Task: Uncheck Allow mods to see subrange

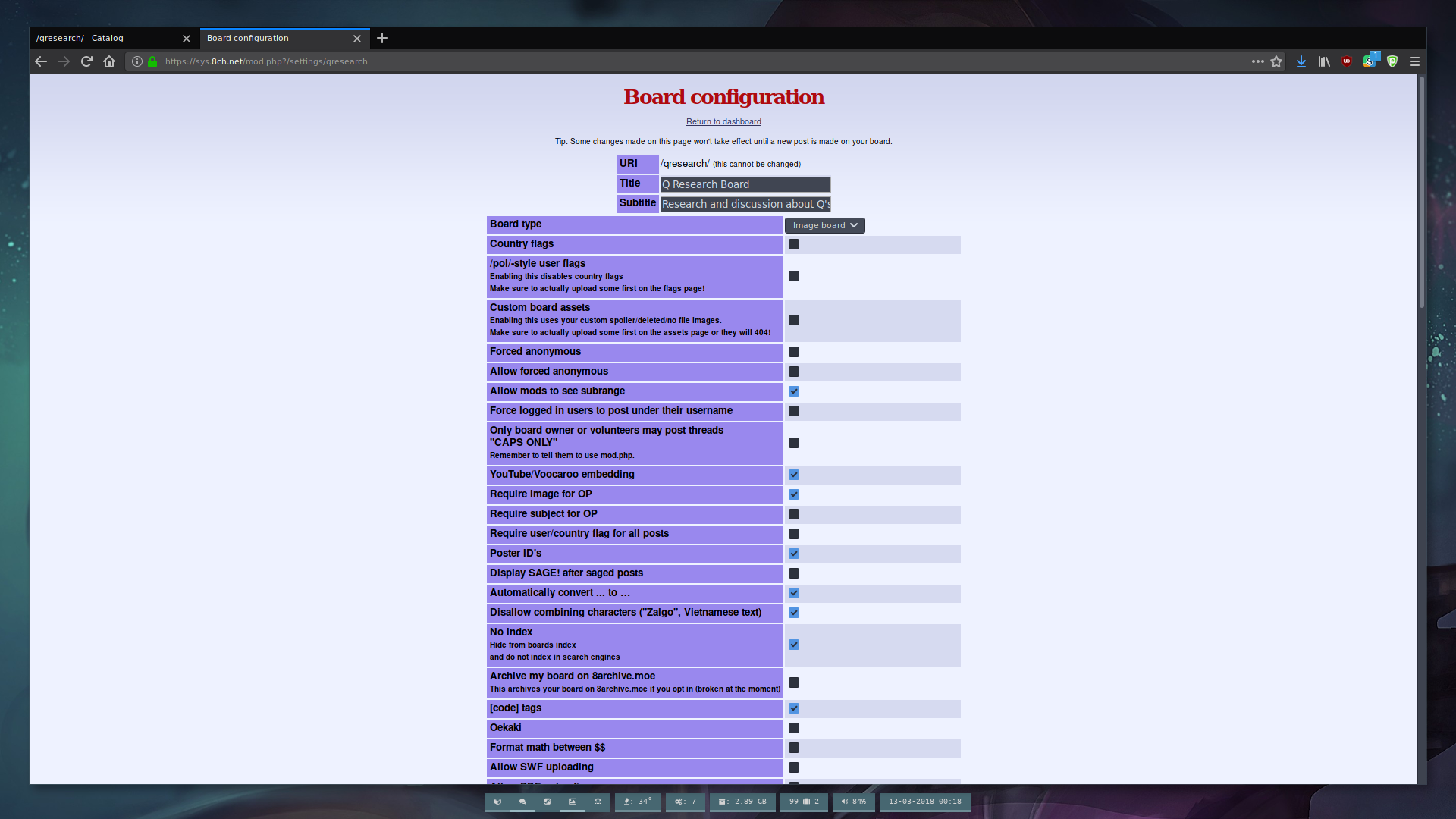Action: tap(794, 391)
